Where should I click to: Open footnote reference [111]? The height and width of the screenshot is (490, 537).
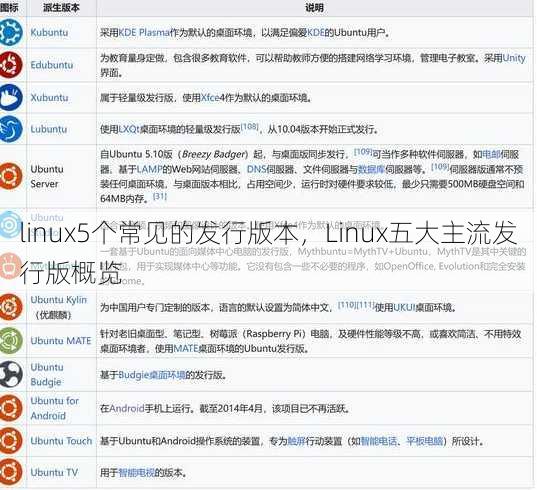(365, 304)
